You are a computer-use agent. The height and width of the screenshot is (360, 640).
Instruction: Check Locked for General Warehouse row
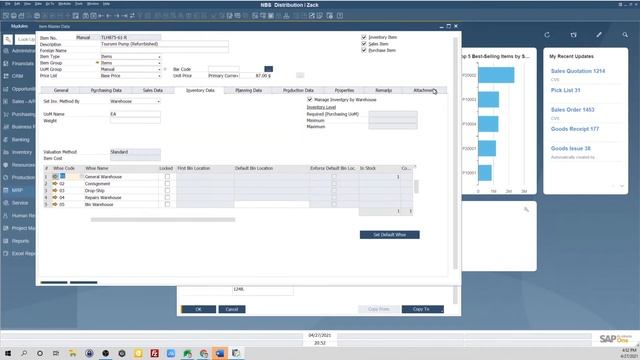pyautogui.click(x=167, y=177)
